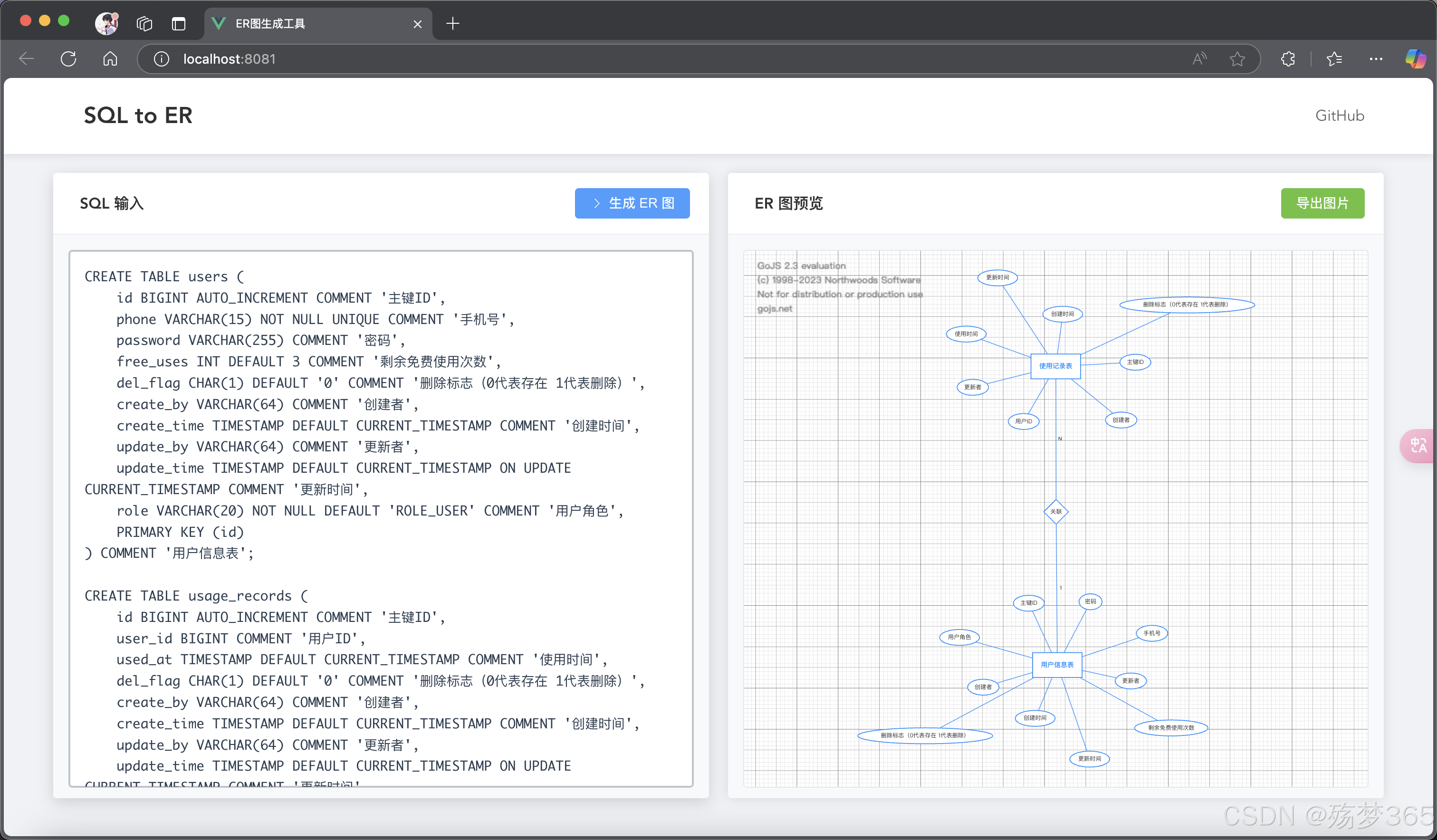The image size is (1437, 840).
Task: Open a new browser tab
Action: coord(452,23)
